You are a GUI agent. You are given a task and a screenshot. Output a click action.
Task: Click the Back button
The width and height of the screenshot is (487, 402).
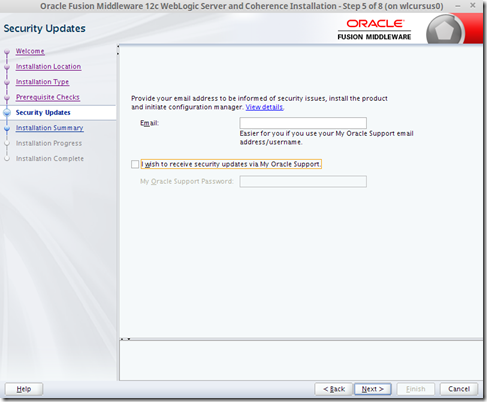tap(333, 389)
